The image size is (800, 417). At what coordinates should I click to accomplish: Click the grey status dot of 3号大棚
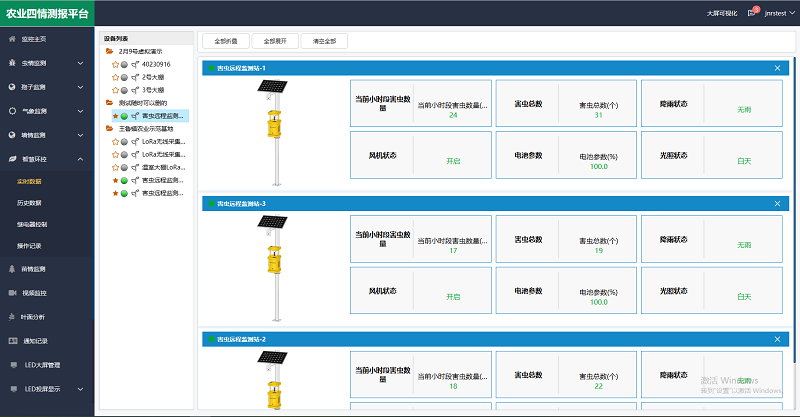pyautogui.click(x=124, y=90)
